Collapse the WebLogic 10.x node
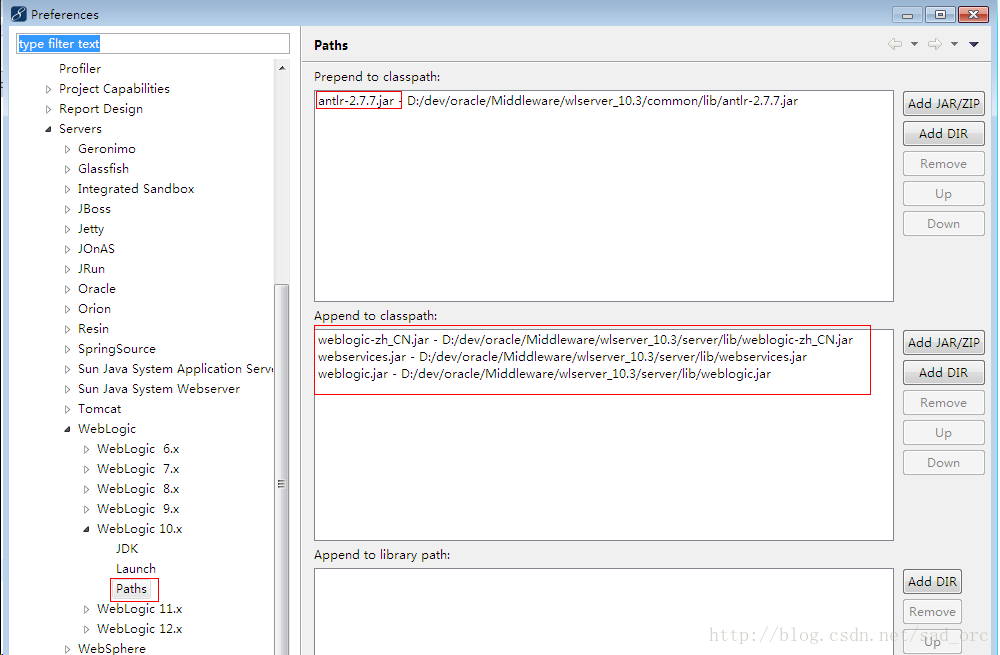This screenshot has height=655, width=1000. pyautogui.click(x=87, y=529)
